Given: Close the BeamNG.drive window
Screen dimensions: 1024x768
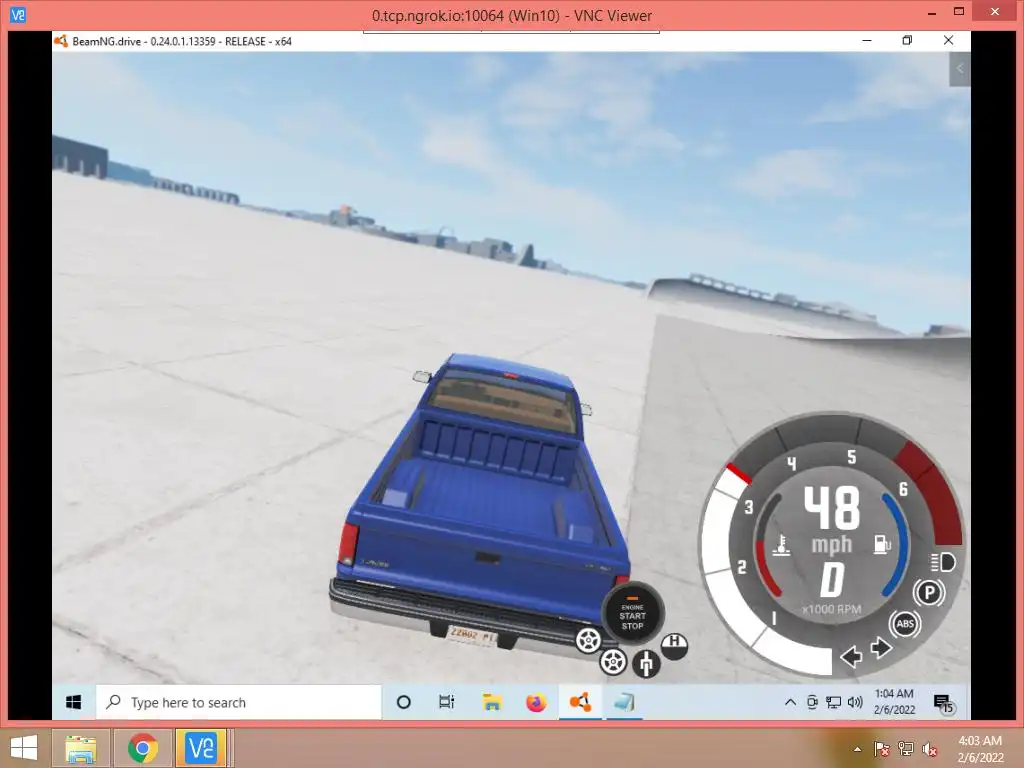Looking at the screenshot, I should [948, 40].
